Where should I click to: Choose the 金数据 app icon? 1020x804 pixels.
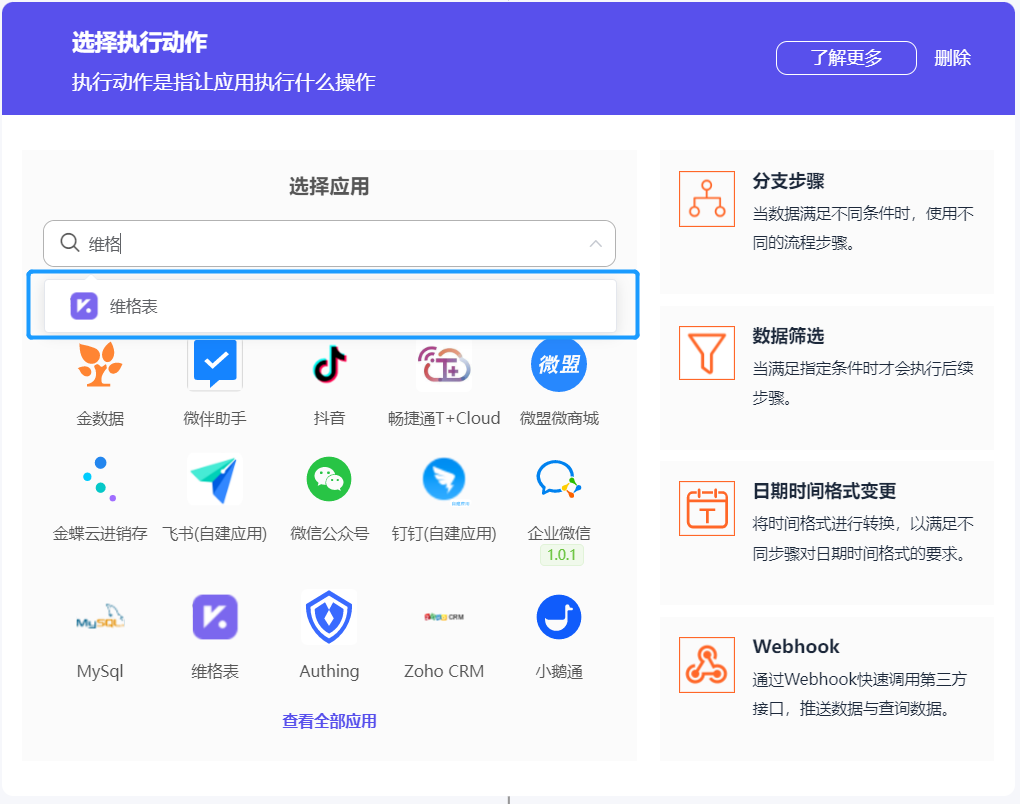[x=100, y=364]
